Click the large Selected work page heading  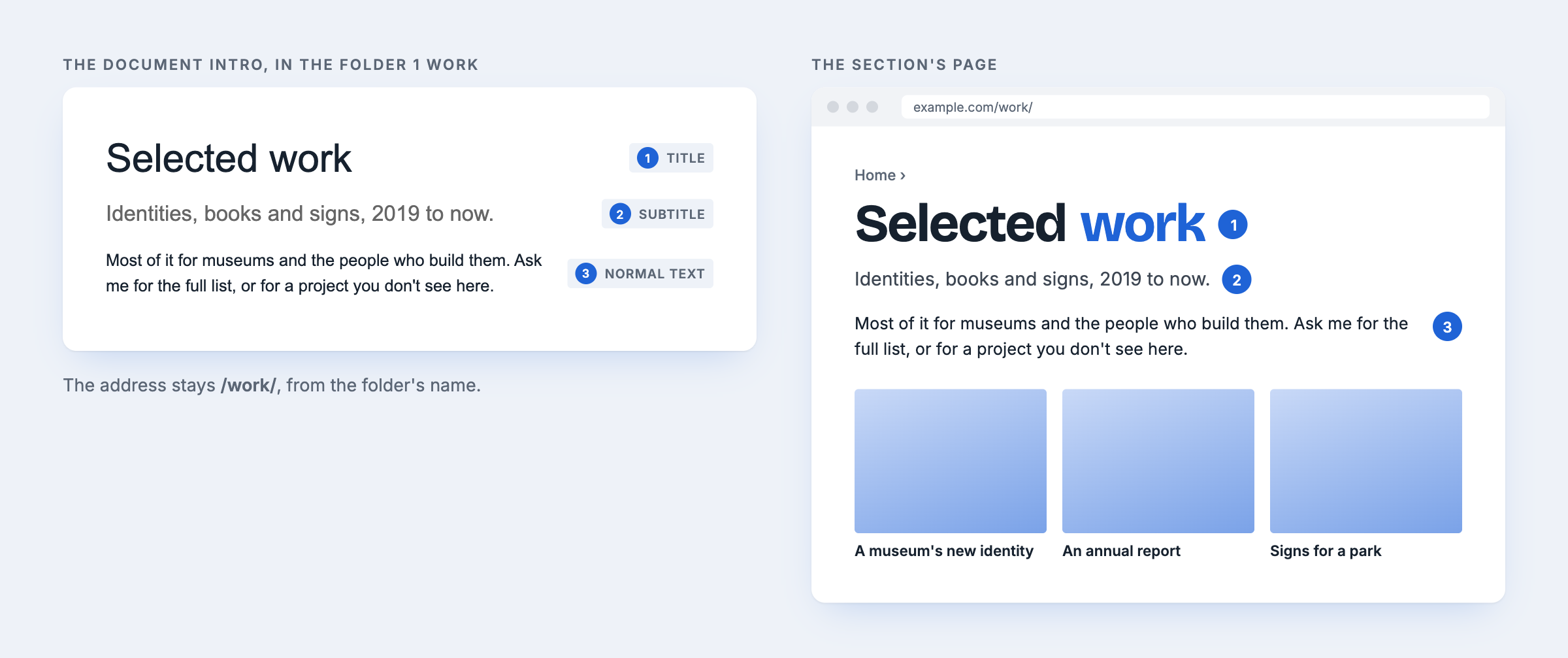click(x=1030, y=223)
